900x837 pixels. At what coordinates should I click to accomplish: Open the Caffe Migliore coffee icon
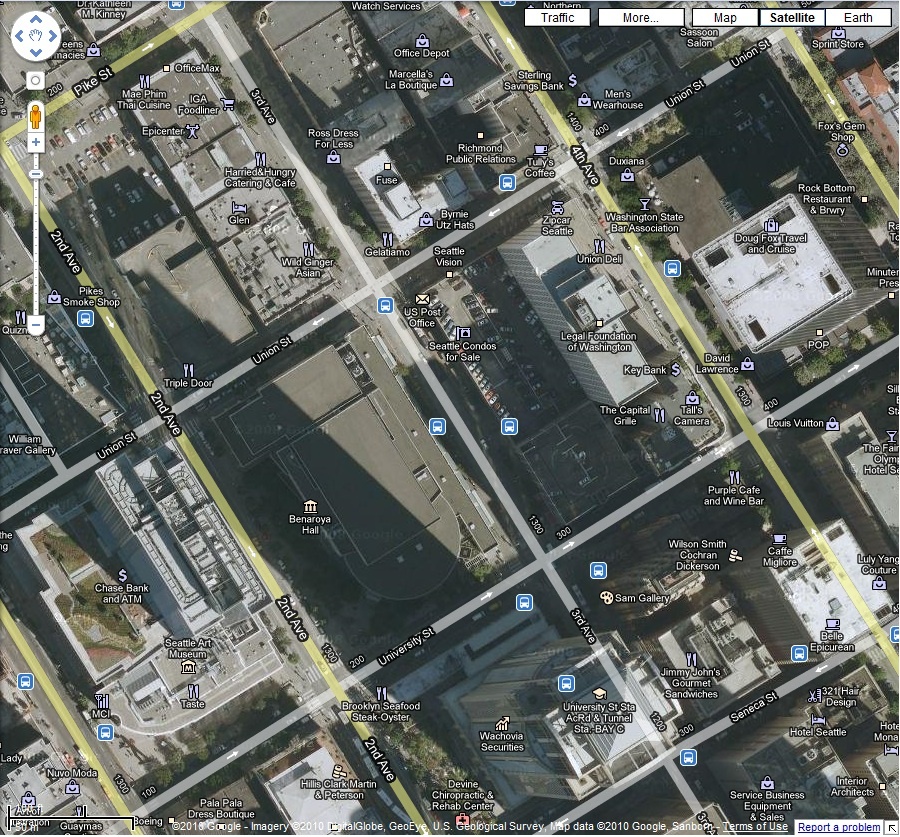pyautogui.click(x=779, y=538)
